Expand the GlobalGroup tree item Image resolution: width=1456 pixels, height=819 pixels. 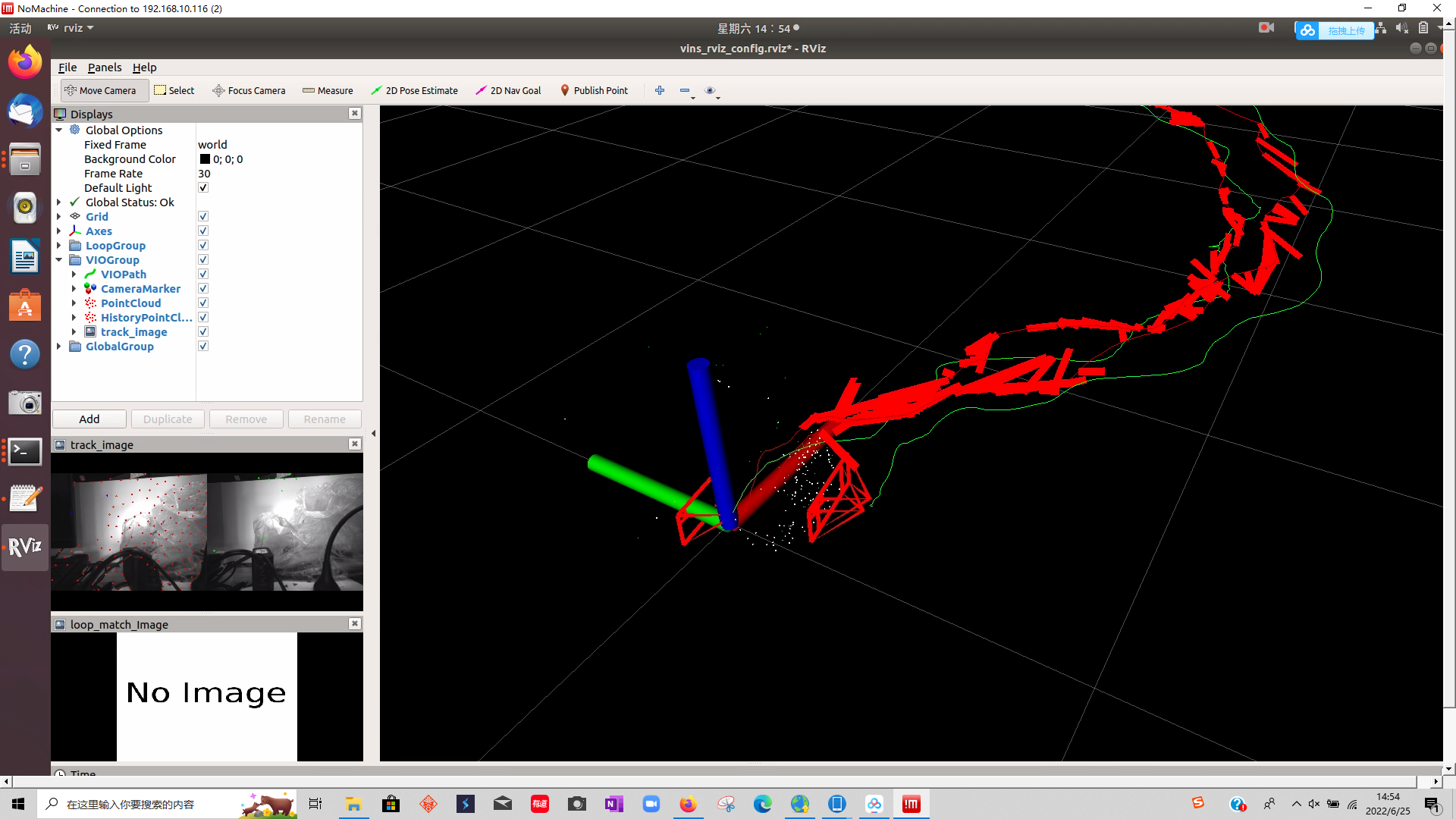tap(59, 347)
